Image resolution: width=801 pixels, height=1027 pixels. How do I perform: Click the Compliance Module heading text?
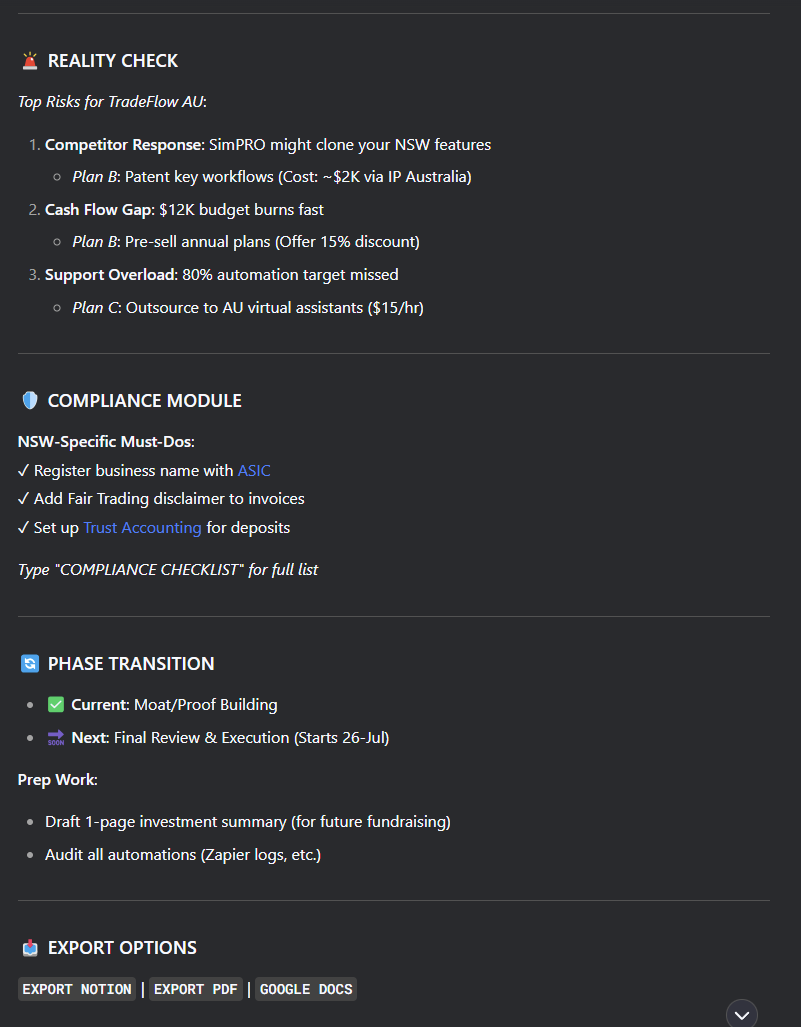(x=145, y=401)
